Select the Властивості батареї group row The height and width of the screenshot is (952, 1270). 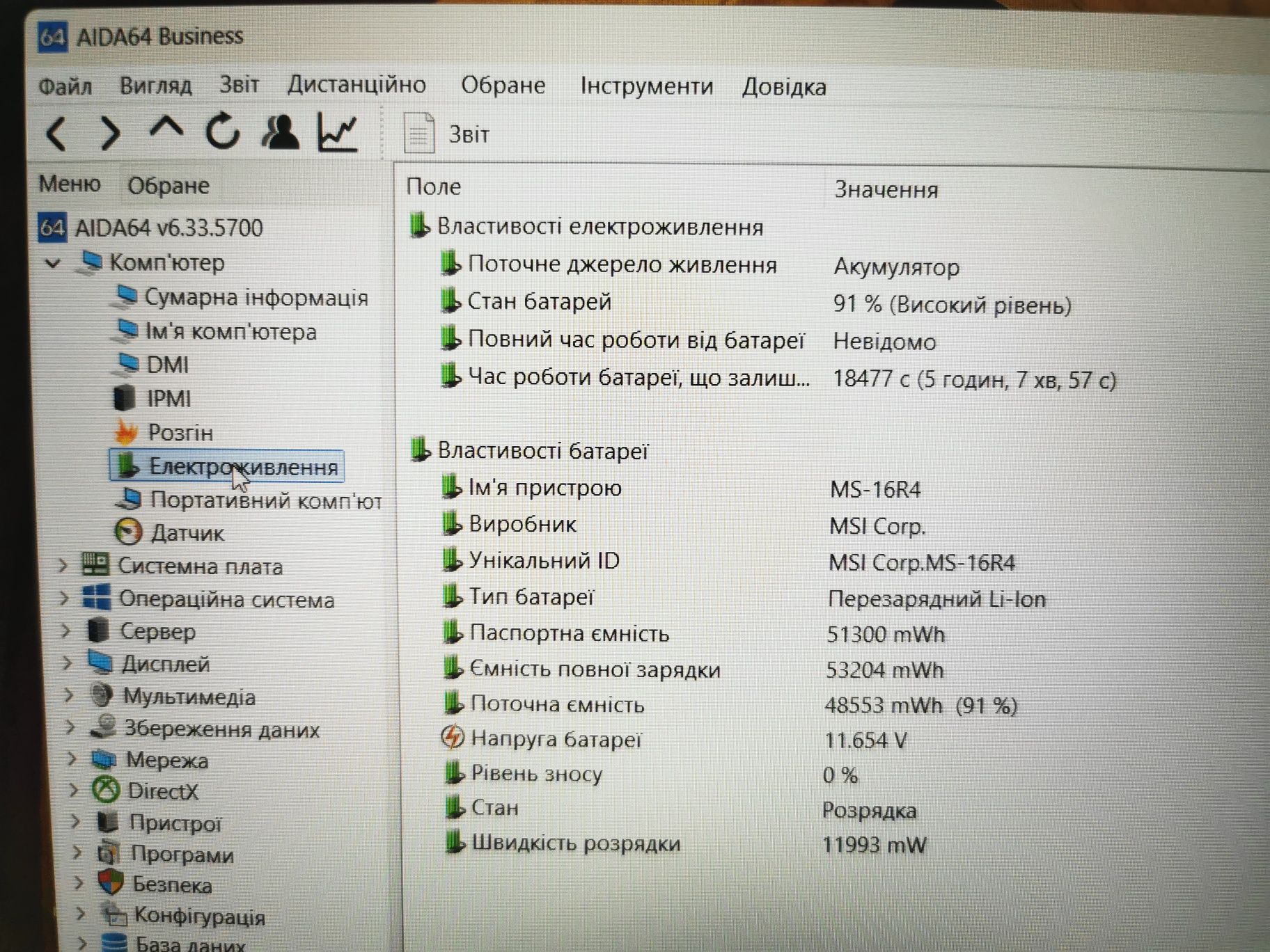coord(529,451)
